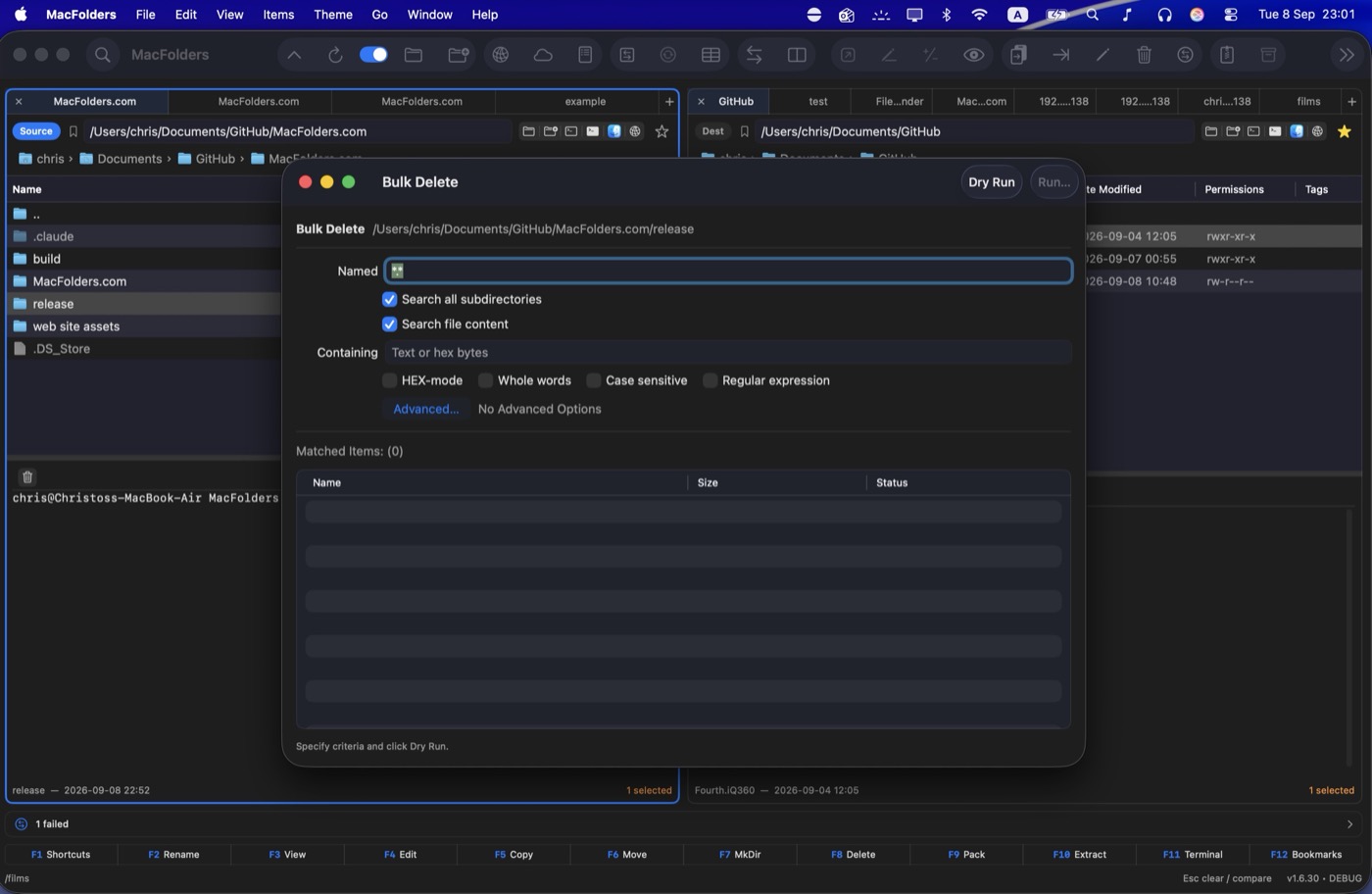Open the Advanced... options link

coord(425,409)
